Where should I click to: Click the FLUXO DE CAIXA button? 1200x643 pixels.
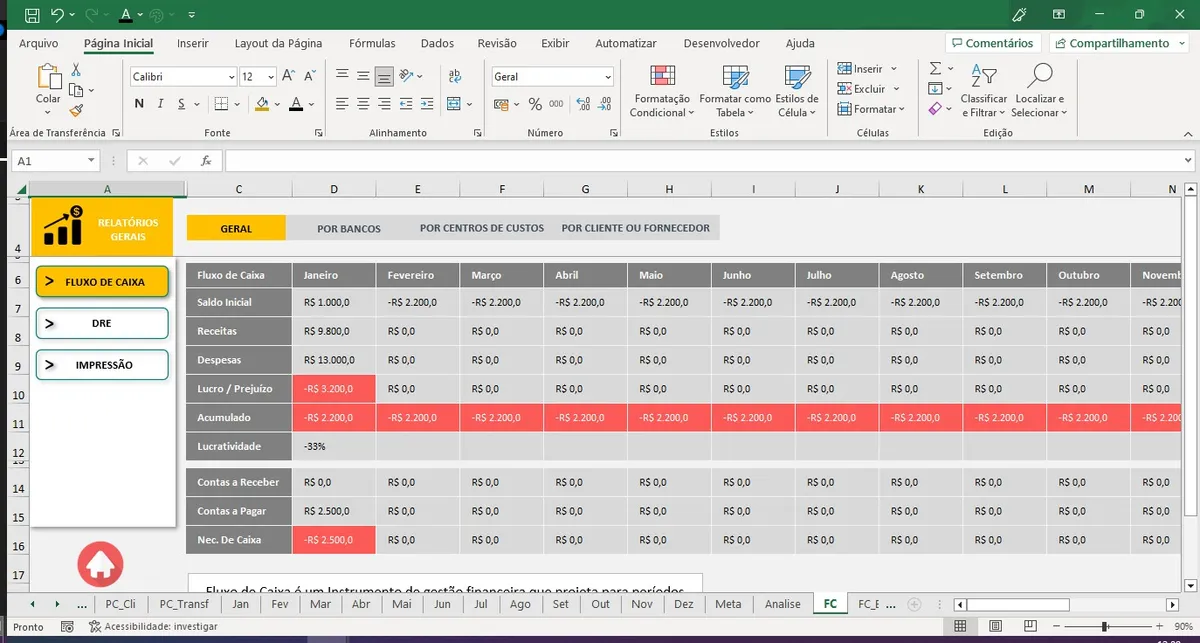pyautogui.click(x=101, y=283)
